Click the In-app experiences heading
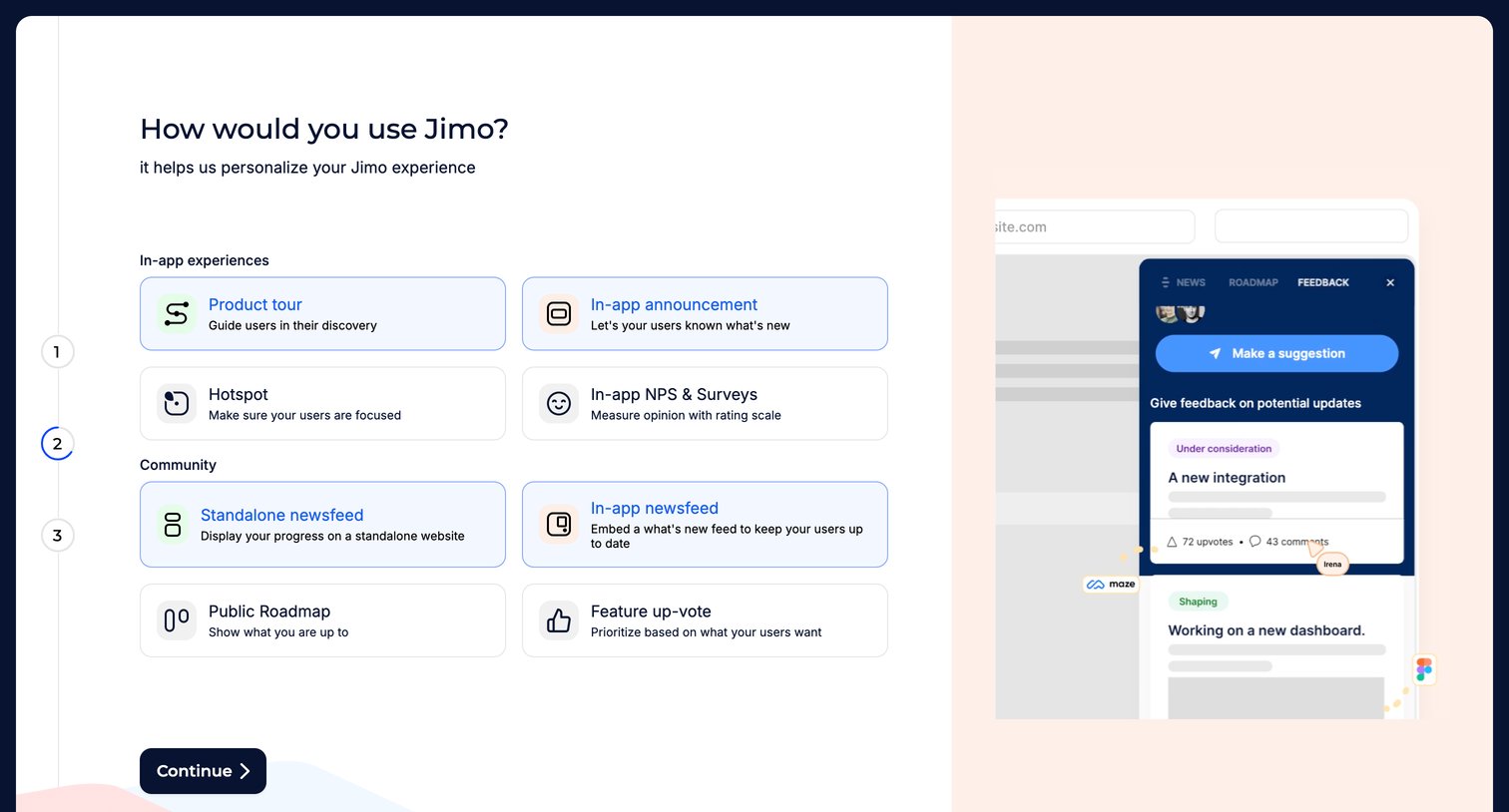The image size is (1509, 812). coord(205,260)
